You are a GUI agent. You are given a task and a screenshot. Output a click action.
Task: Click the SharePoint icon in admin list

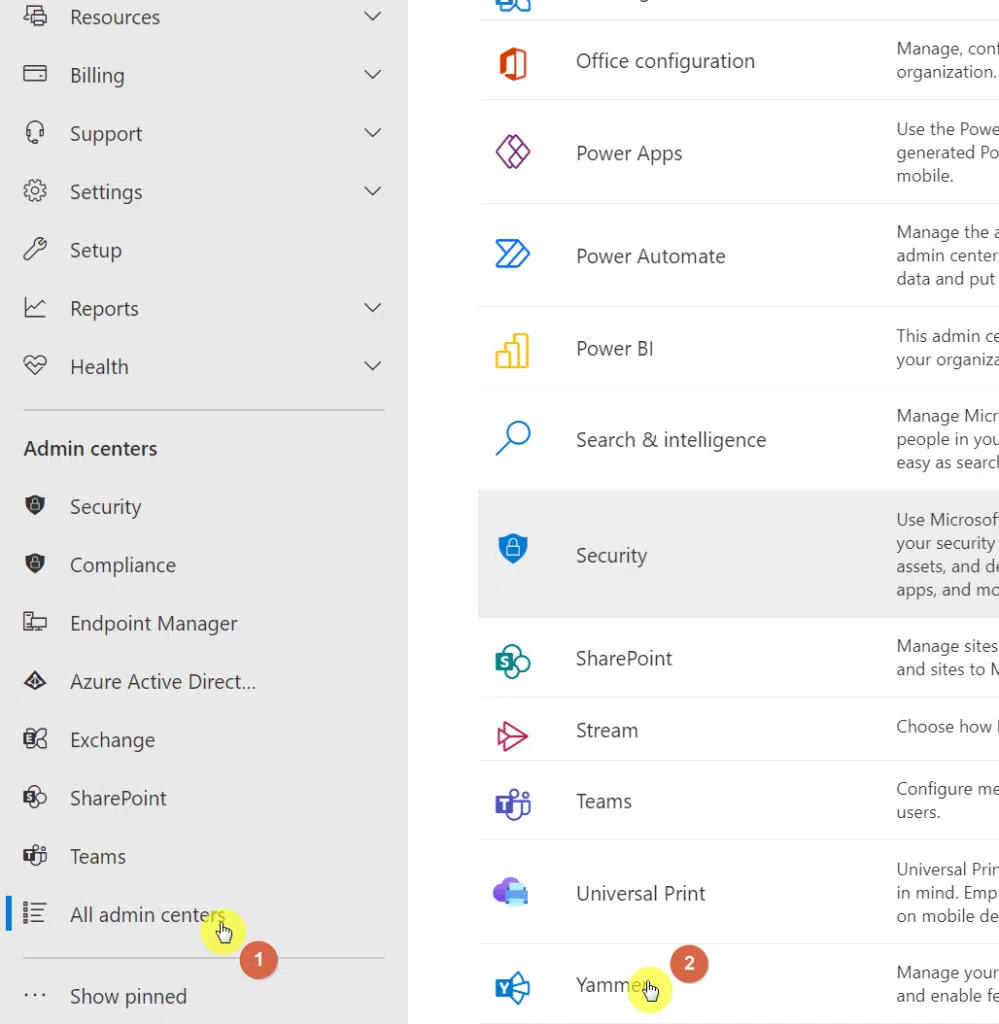tap(513, 662)
